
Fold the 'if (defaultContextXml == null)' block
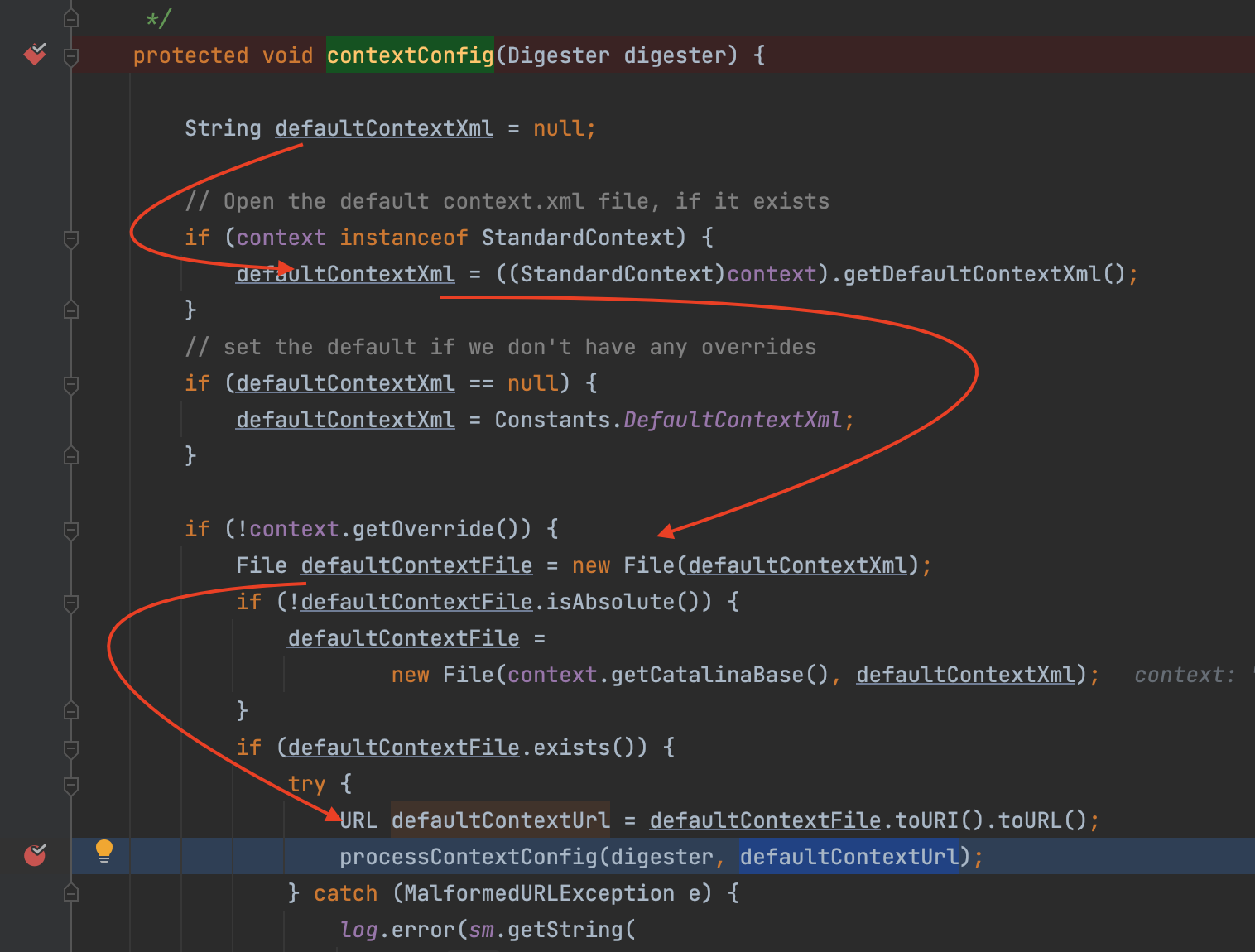[71, 385]
